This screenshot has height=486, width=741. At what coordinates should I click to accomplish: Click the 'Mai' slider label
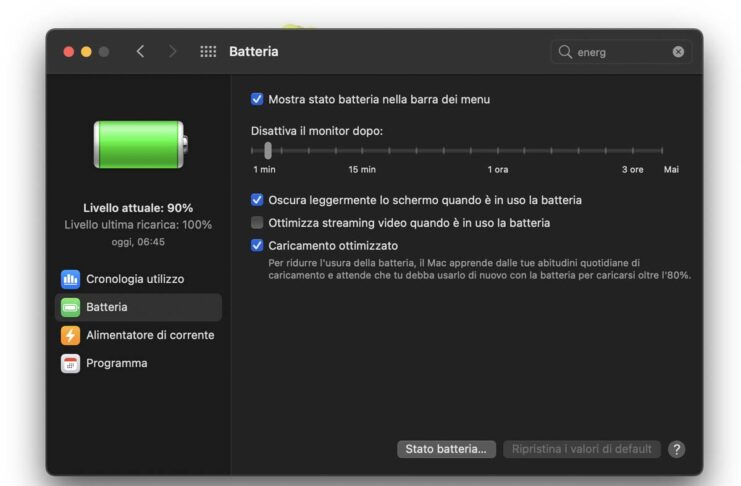pos(671,169)
